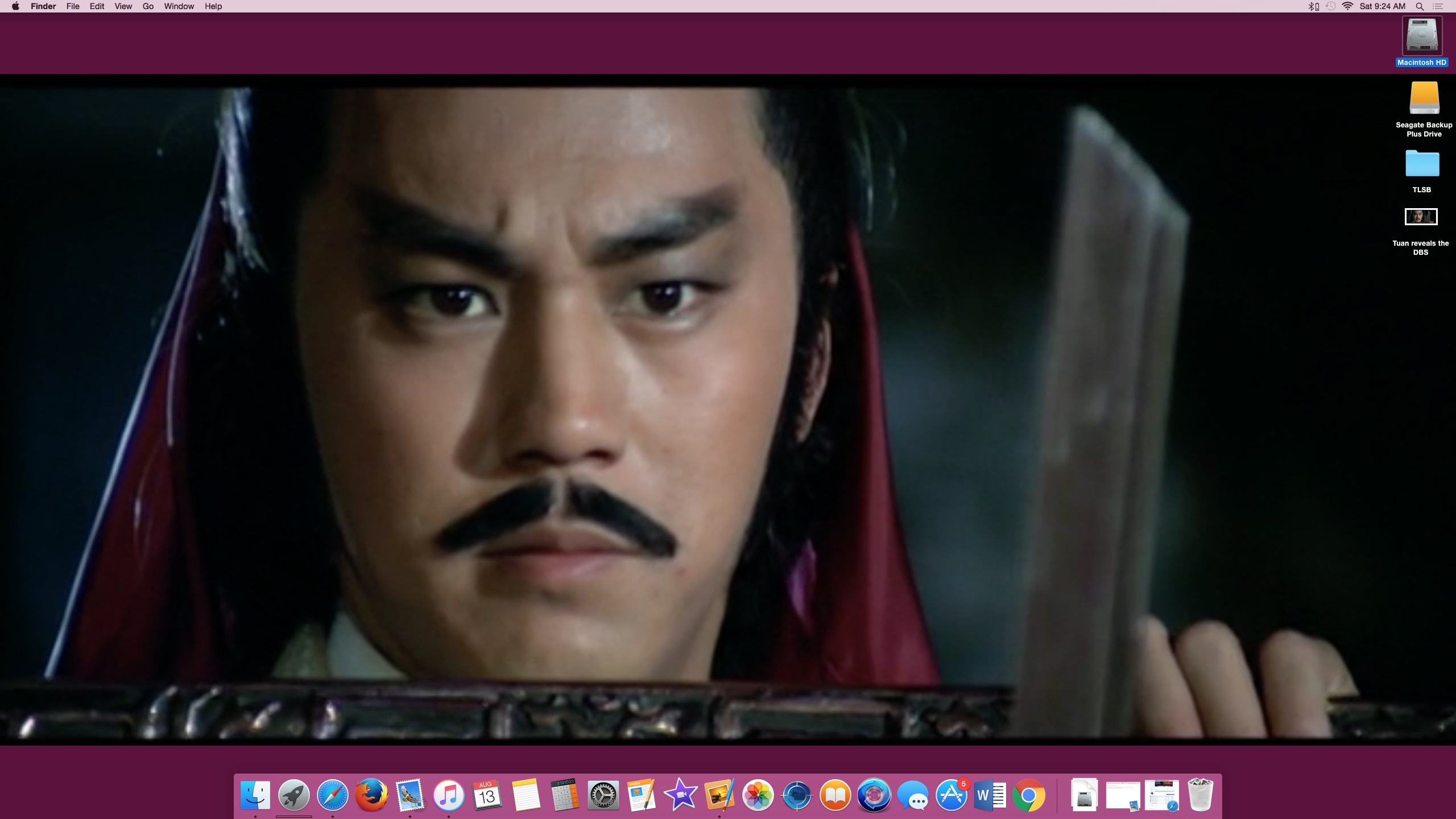The height and width of the screenshot is (819, 1456).
Task: Open Launchpad rocket icon in the Dock
Action: pyautogui.click(x=294, y=795)
